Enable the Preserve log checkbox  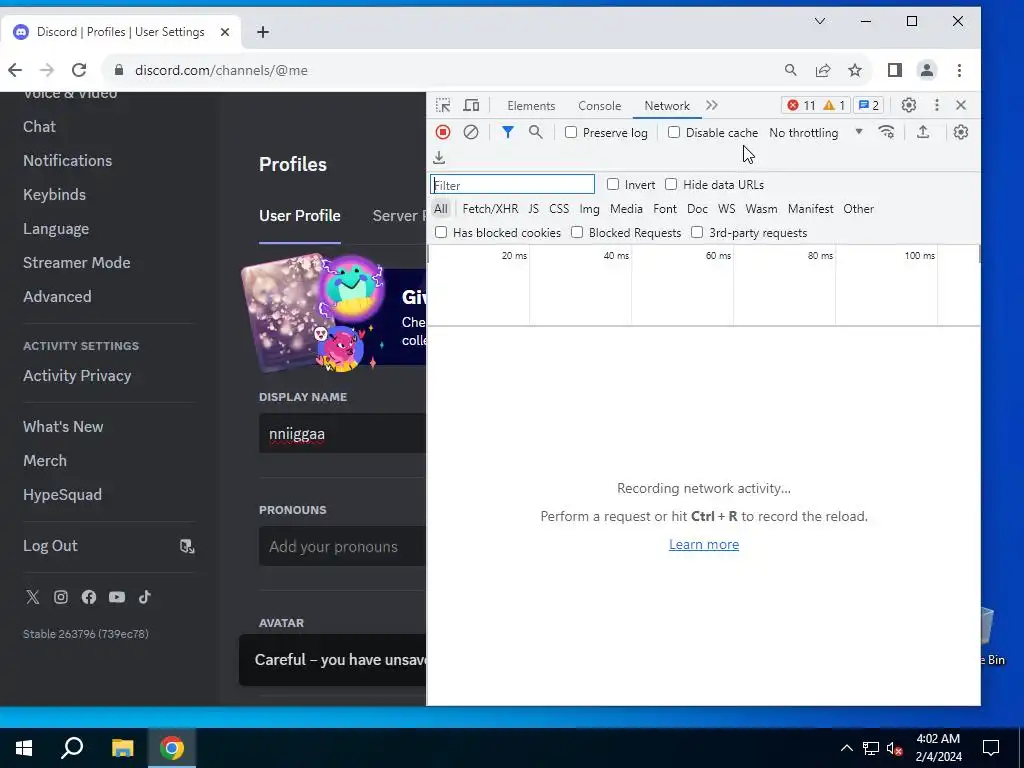coord(571,132)
